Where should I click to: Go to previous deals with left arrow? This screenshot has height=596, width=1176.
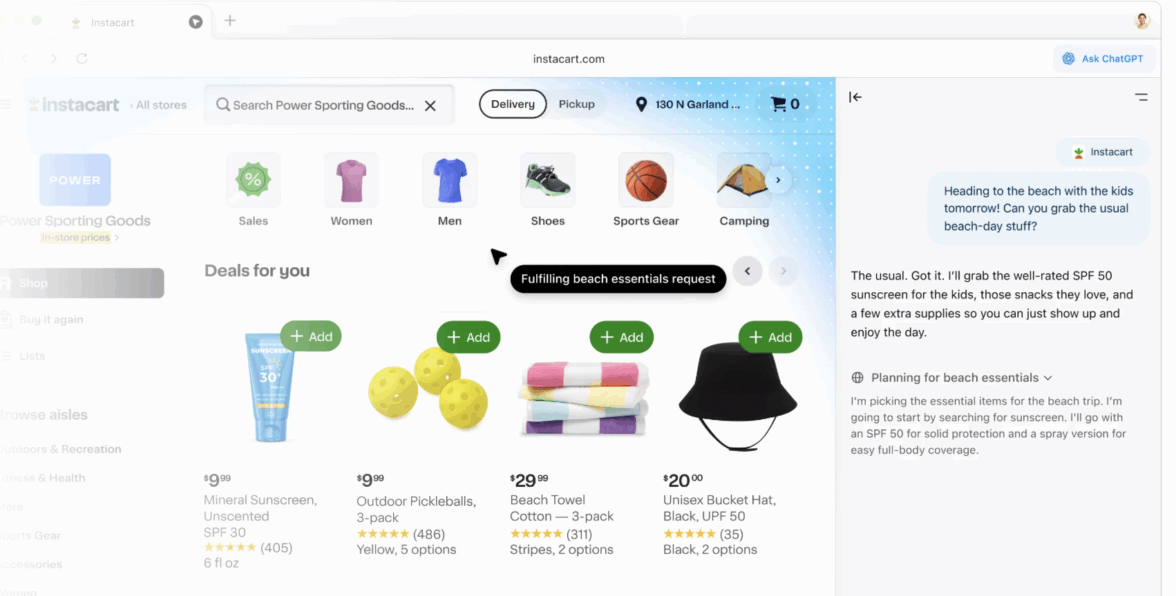[x=747, y=271]
